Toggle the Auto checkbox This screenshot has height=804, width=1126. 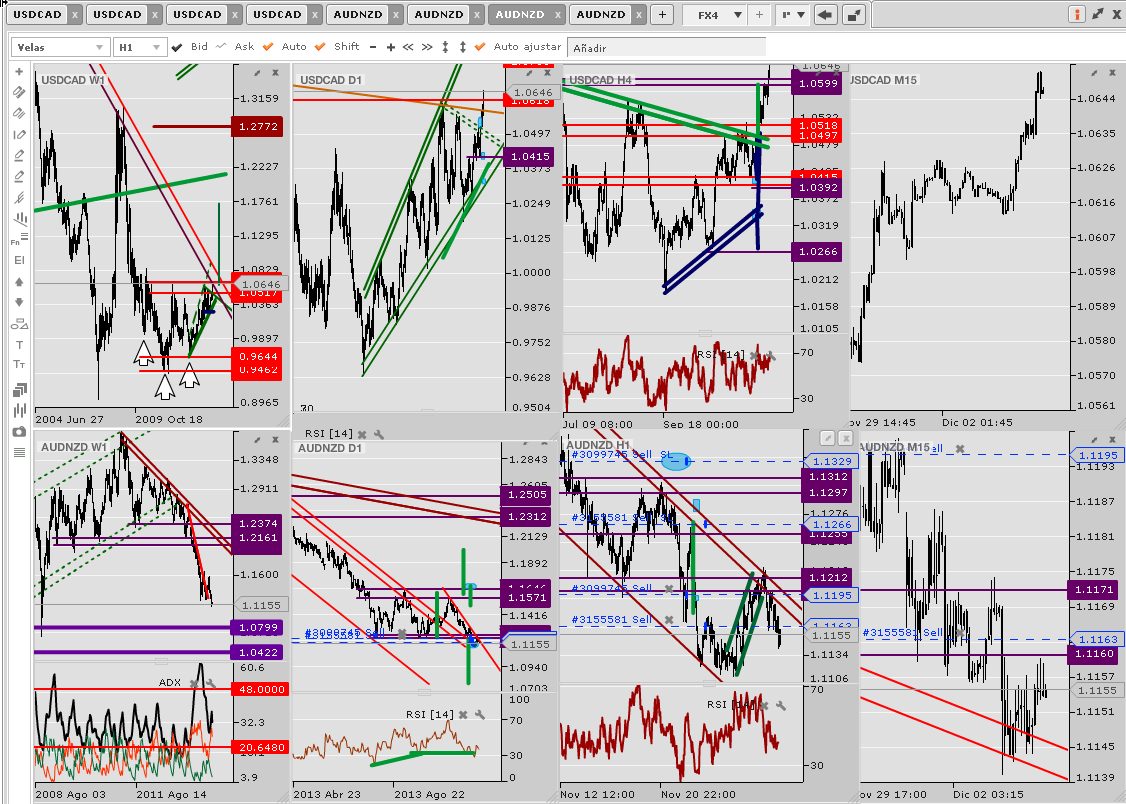(268, 47)
